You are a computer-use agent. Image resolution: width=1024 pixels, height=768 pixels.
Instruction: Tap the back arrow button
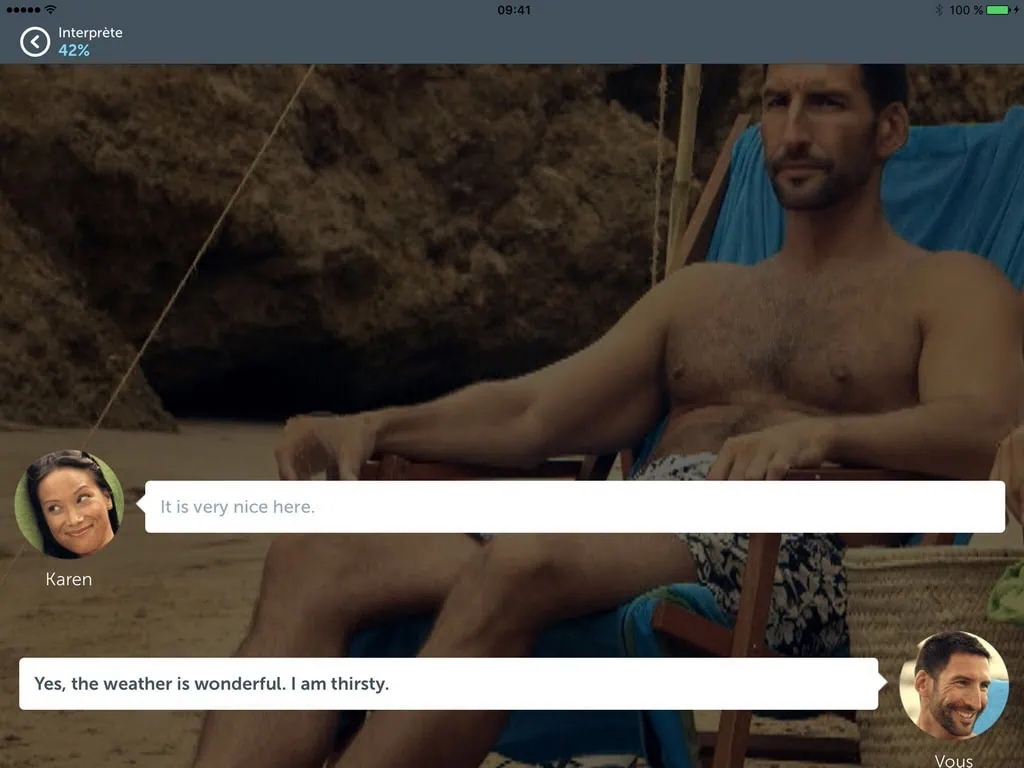(35, 42)
